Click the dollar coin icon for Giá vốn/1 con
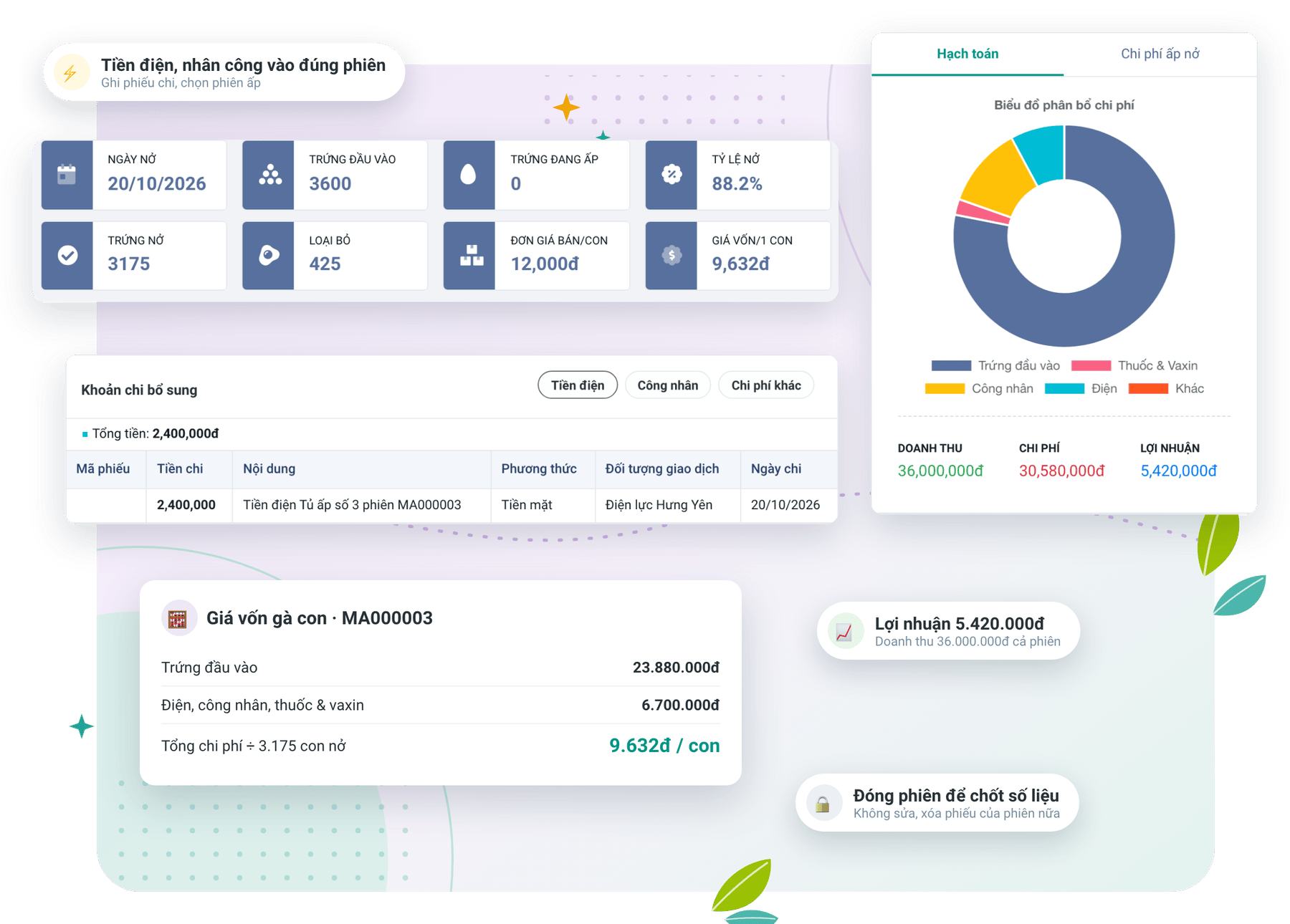Screen dimensions: 1290x924 (x=672, y=255)
